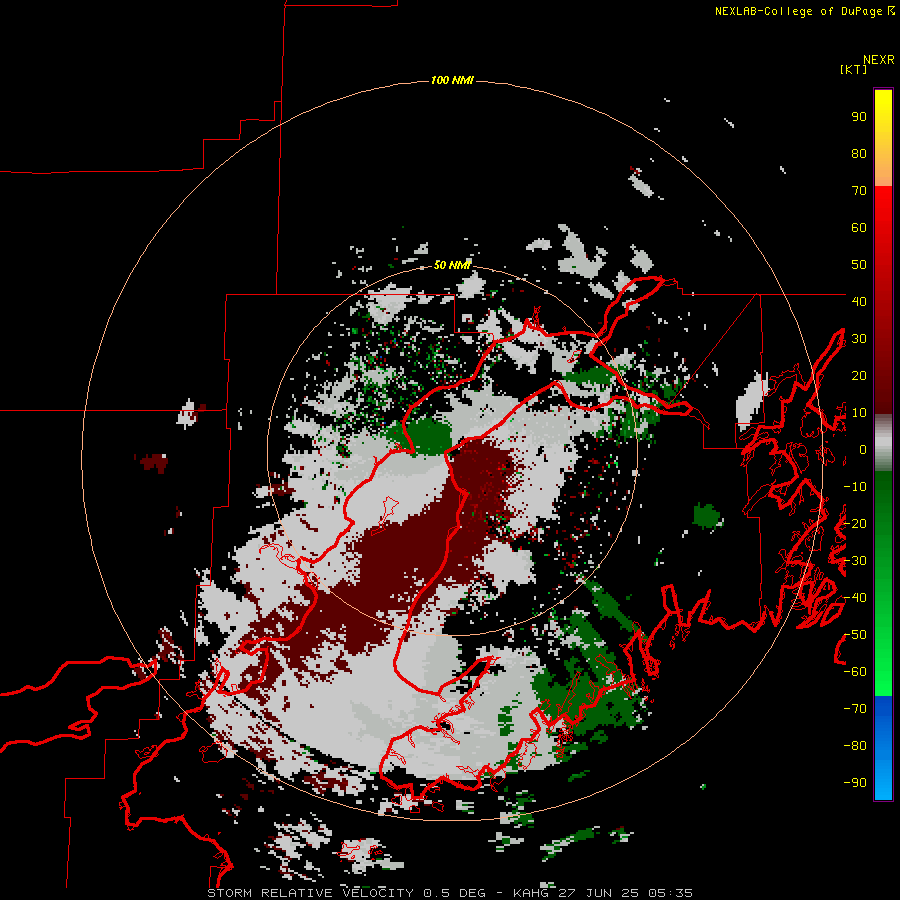Click the NEXLAB-College of DuPage header text

coord(804,11)
